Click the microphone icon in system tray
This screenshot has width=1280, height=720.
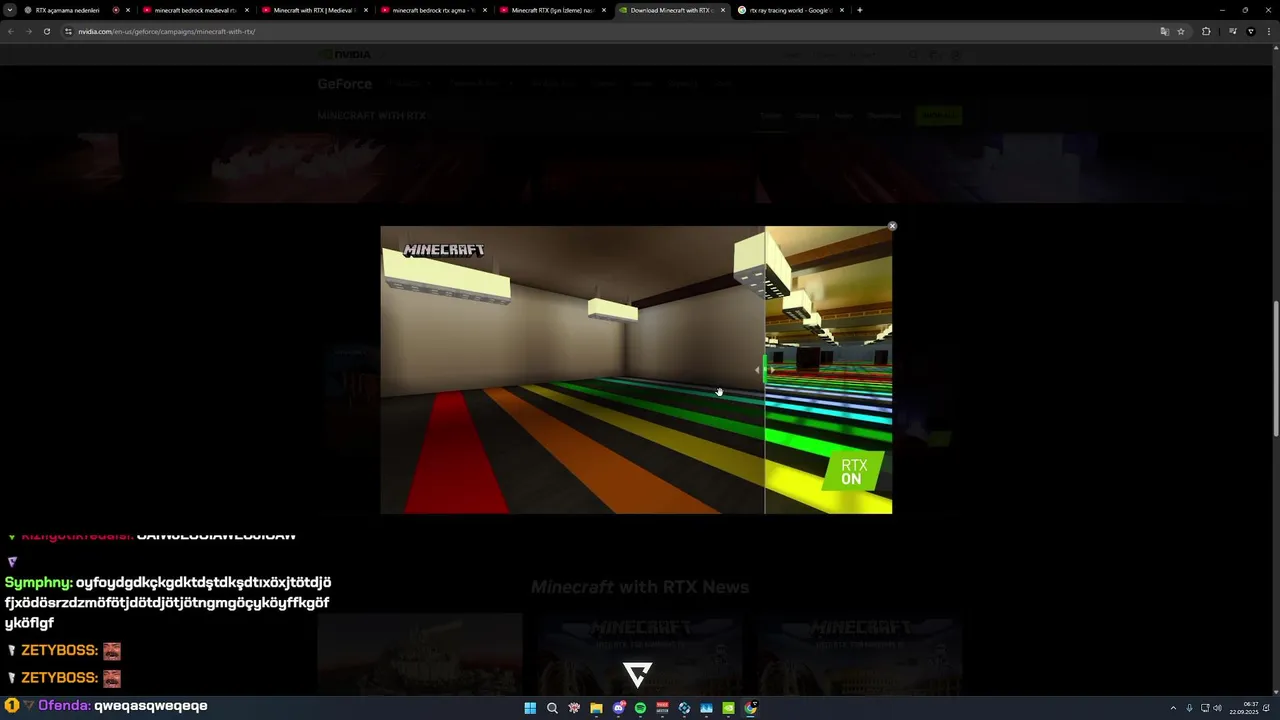[x=1189, y=708]
